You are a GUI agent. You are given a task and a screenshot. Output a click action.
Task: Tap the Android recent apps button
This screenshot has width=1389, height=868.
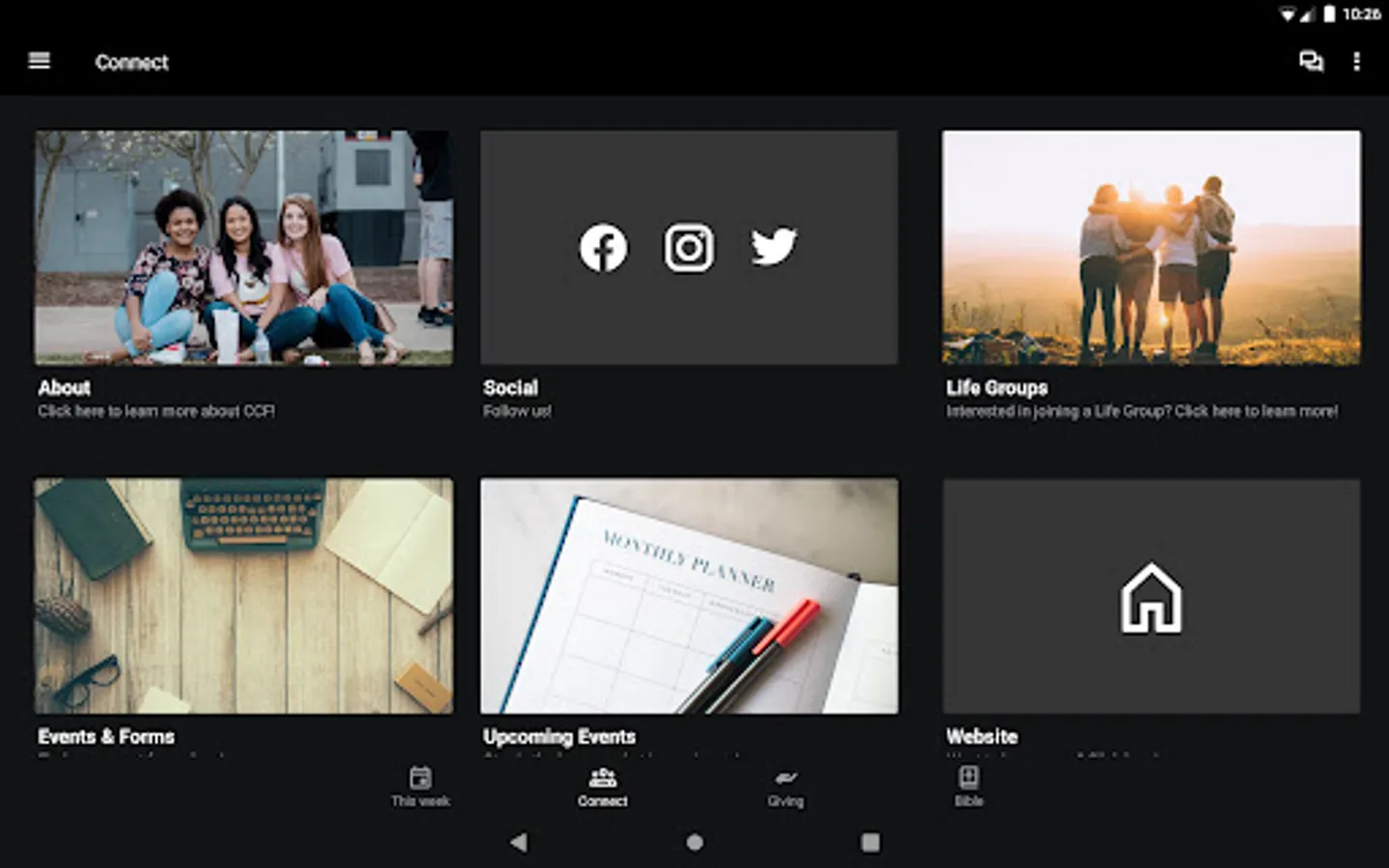[870, 842]
